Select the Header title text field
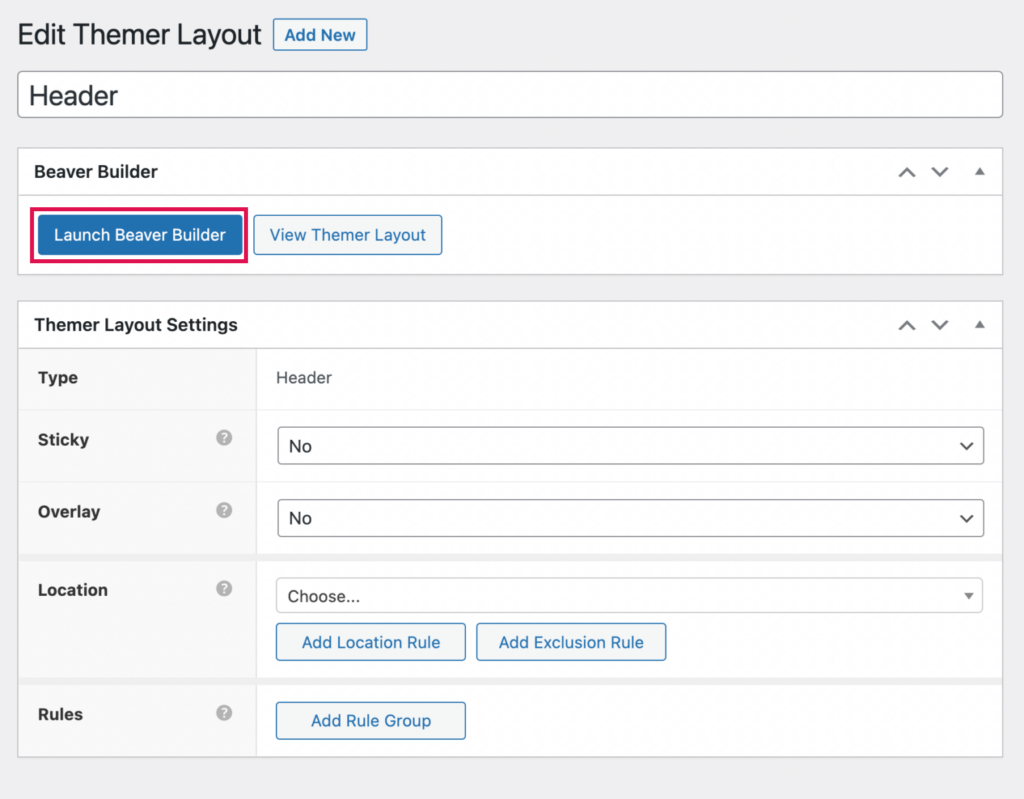This screenshot has height=799, width=1024. click(510, 95)
